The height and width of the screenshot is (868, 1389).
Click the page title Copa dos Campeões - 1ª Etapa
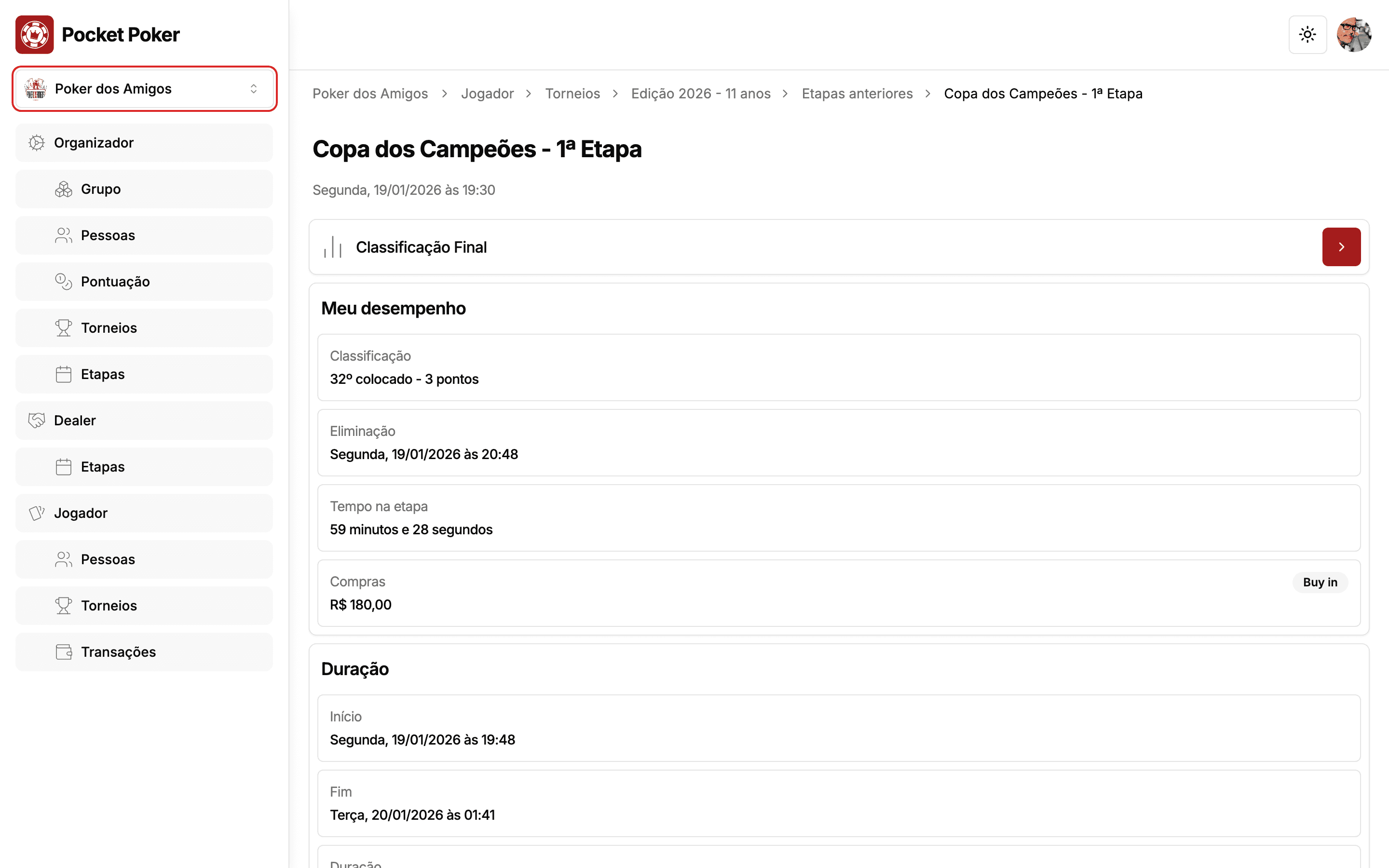pyautogui.click(x=477, y=149)
